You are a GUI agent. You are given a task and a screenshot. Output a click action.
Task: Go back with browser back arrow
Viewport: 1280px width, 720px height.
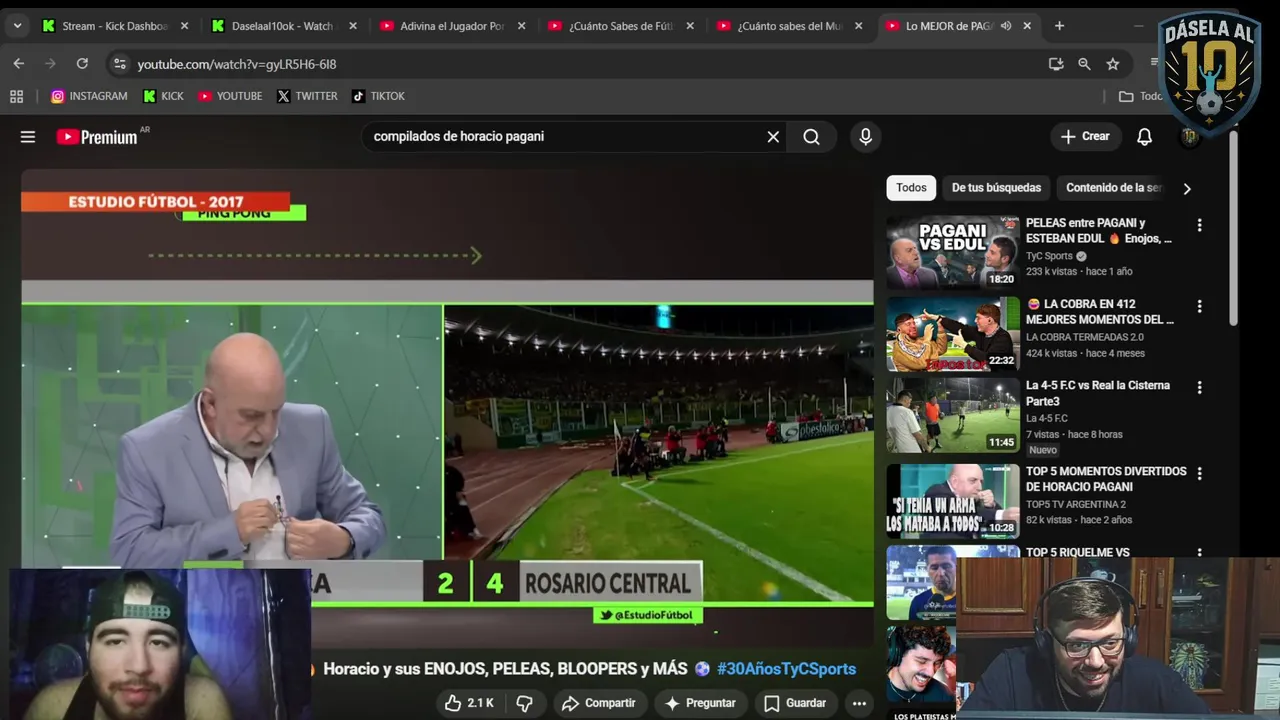tap(19, 64)
